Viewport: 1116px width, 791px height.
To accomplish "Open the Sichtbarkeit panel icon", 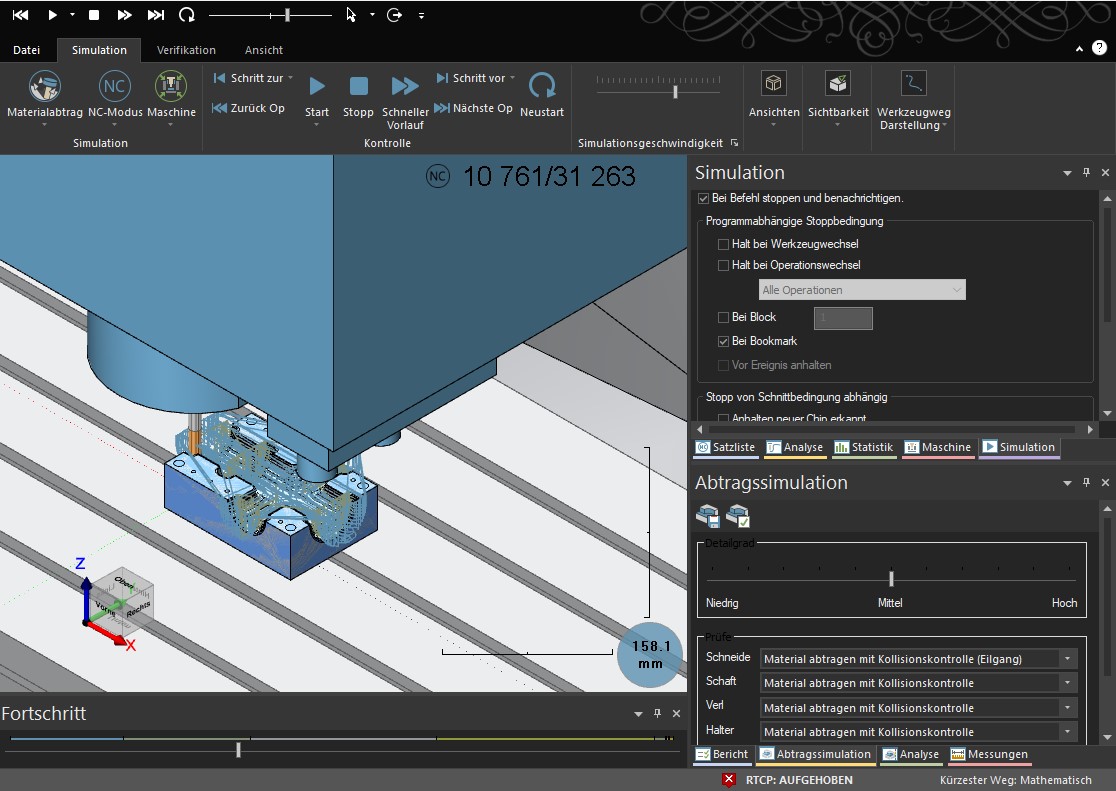I will pyautogui.click(x=837, y=95).
